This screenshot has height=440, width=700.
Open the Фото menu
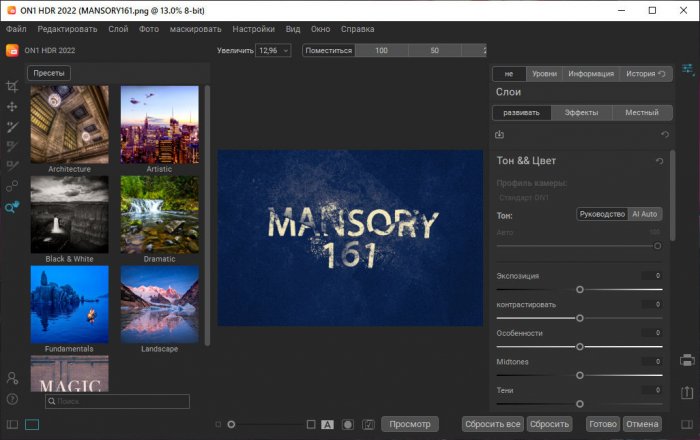click(149, 30)
